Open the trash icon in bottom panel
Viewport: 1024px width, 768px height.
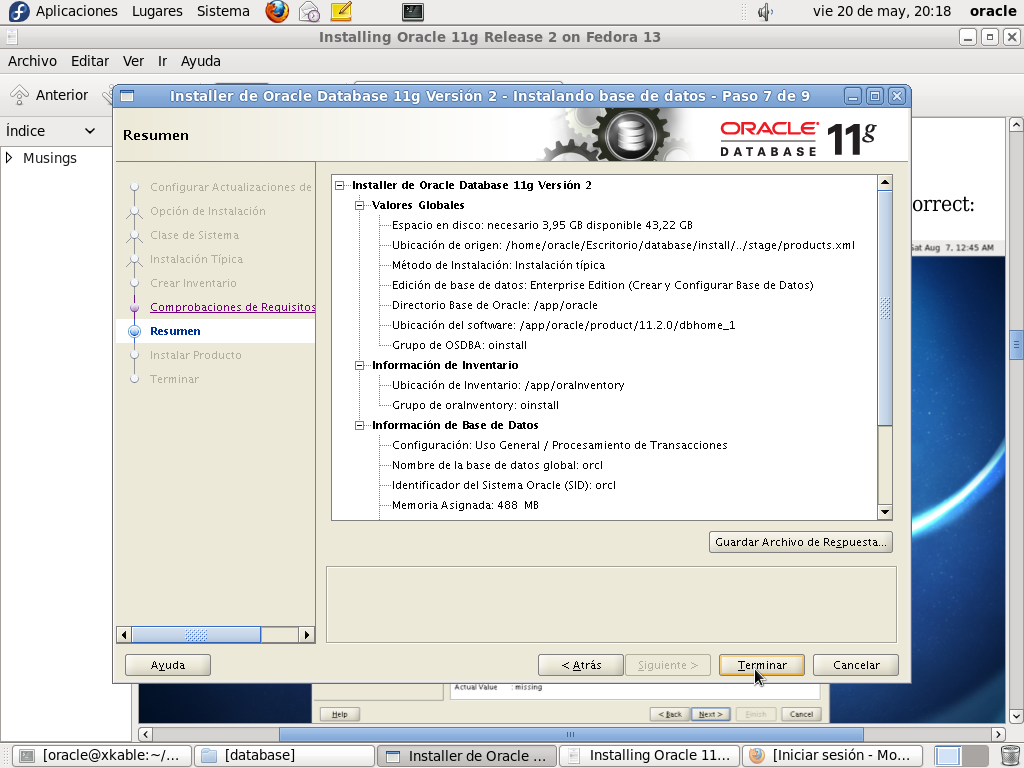point(1010,756)
